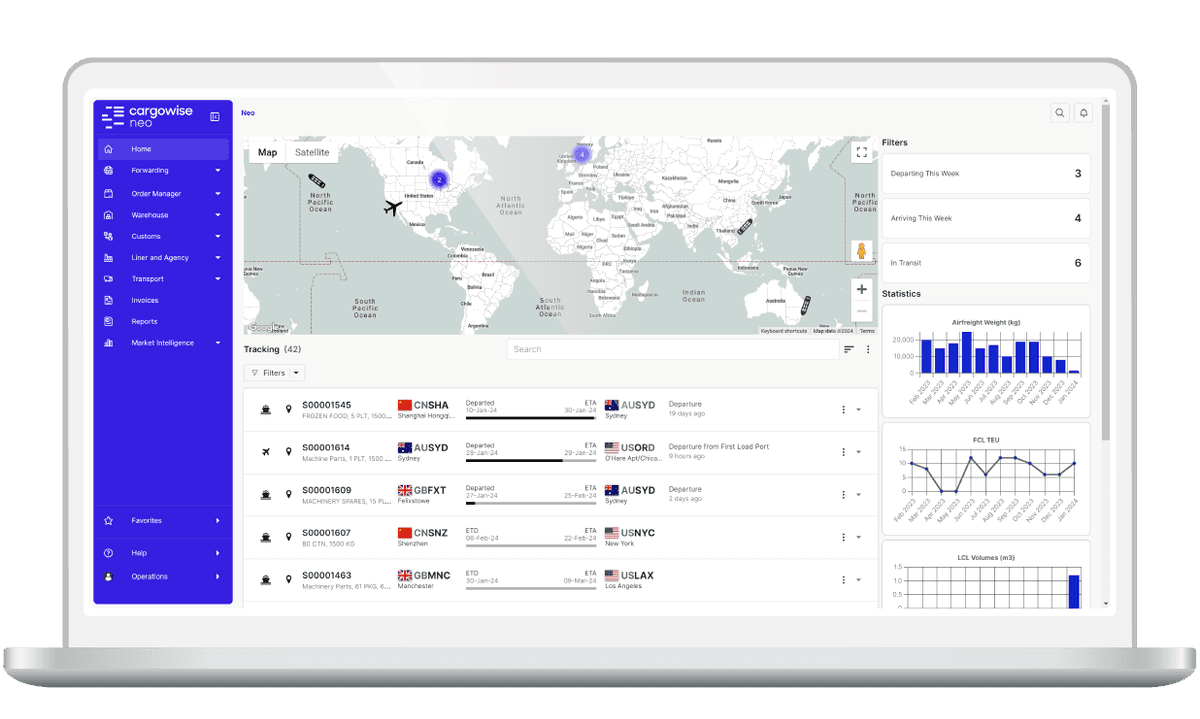Zoom in on the map
The height and width of the screenshot is (719, 1200).
coord(861,289)
